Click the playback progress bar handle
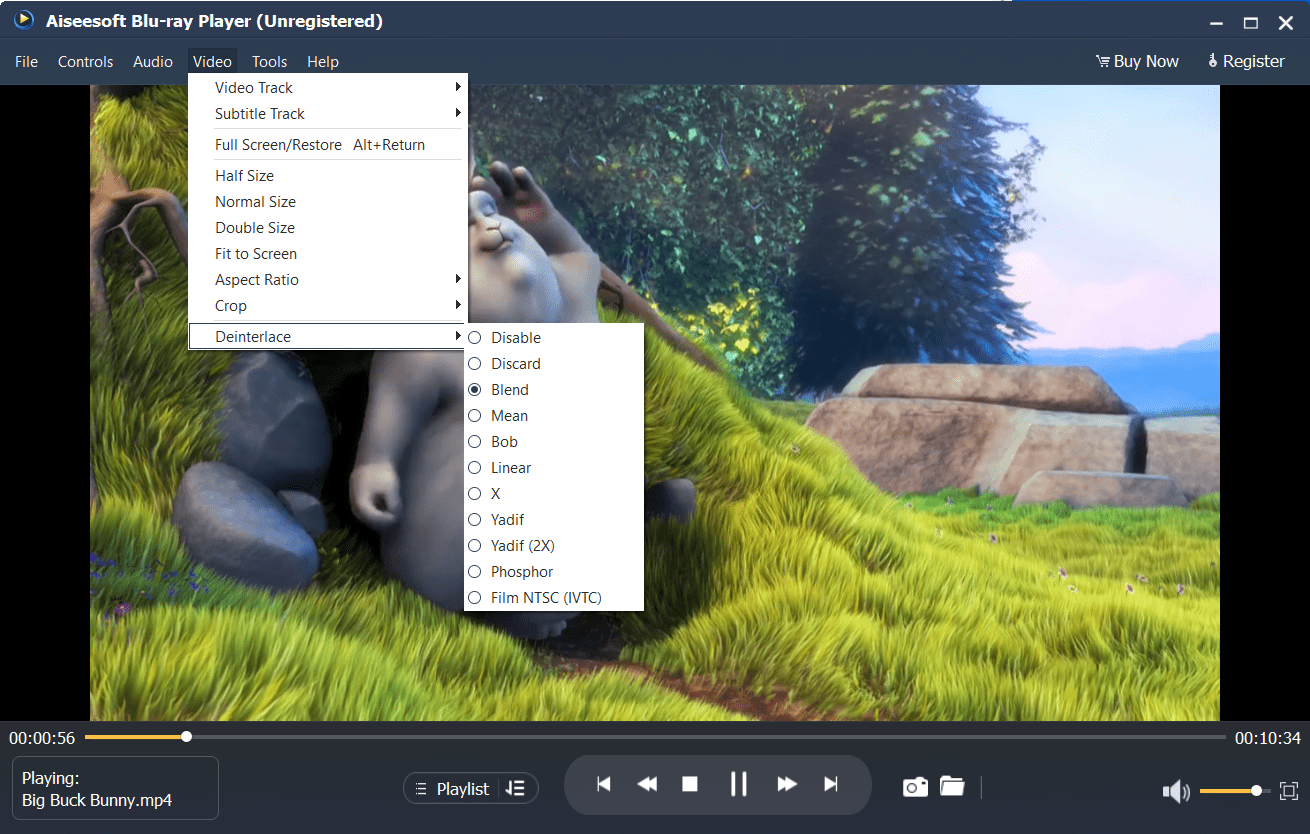This screenshot has width=1310, height=834. point(186,737)
